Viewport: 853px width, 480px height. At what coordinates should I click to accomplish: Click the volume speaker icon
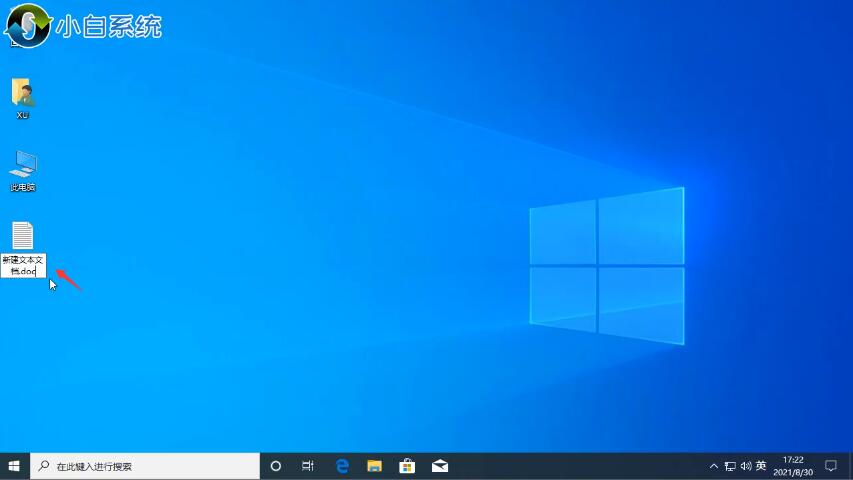tap(745, 466)
